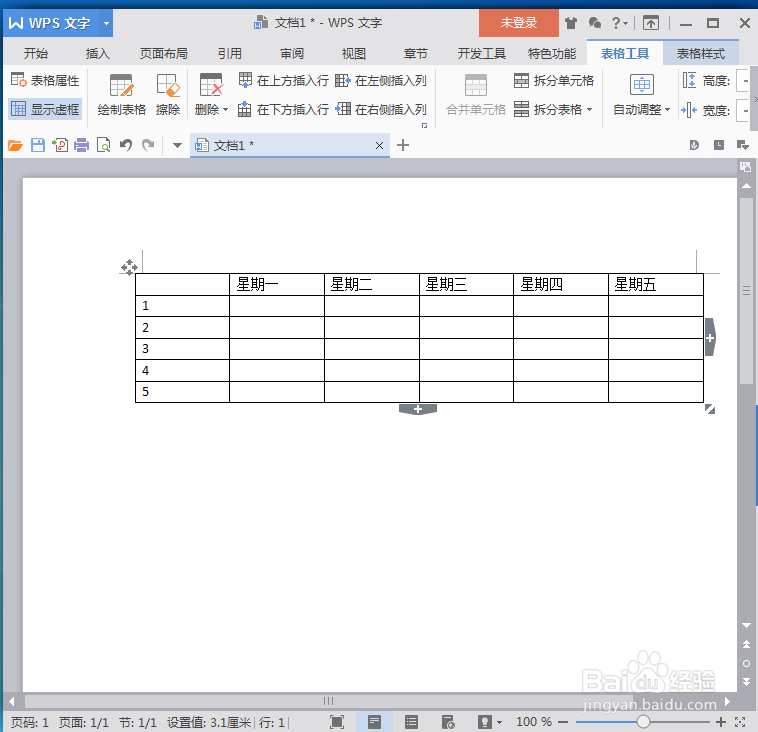
Task: Switch to the 视图 tab
Action: 354,53
